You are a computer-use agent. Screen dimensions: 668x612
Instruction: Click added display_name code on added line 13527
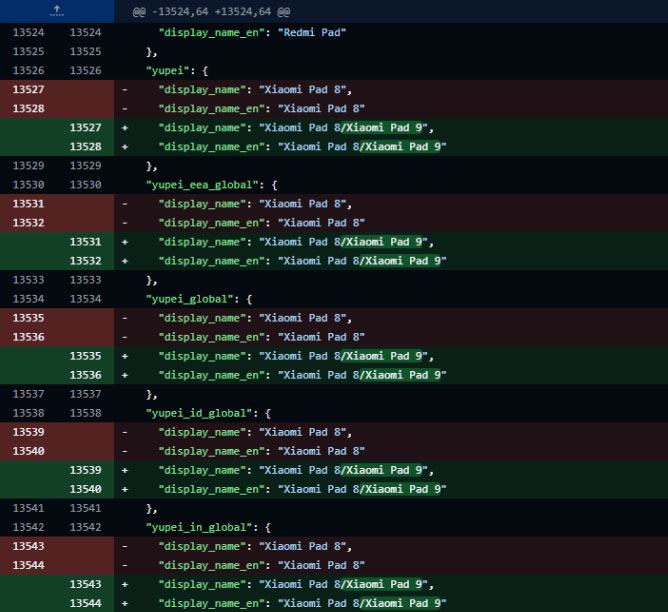296,127
